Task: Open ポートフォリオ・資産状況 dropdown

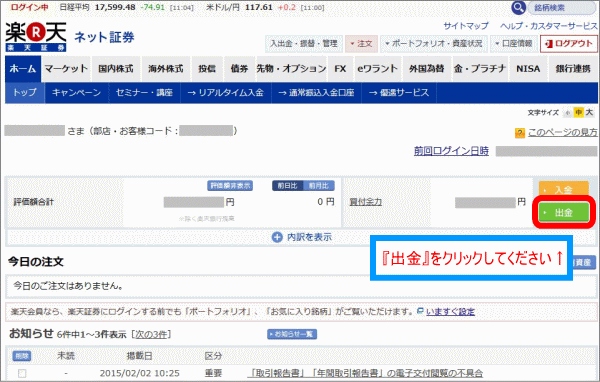Action: [x=434, y=44]
